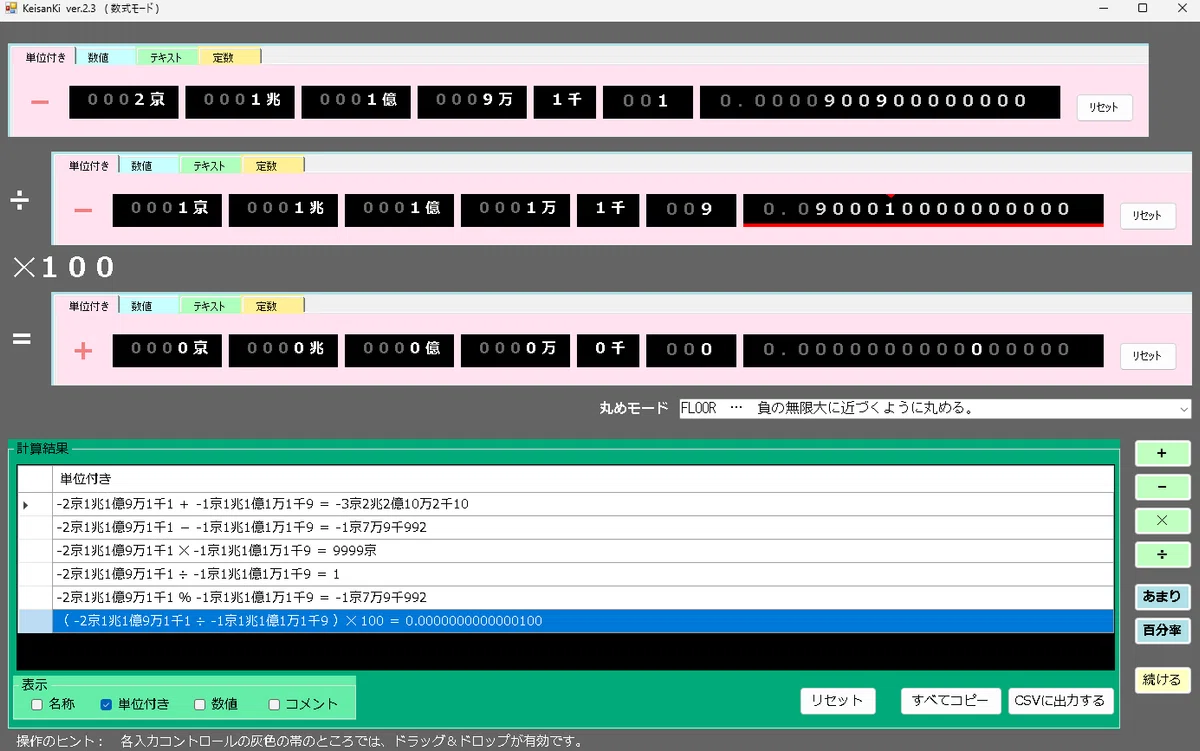Click CSVに出力する button
Image resolution: width=1200 pixels, height=751 pixels.
point(1060,701)
